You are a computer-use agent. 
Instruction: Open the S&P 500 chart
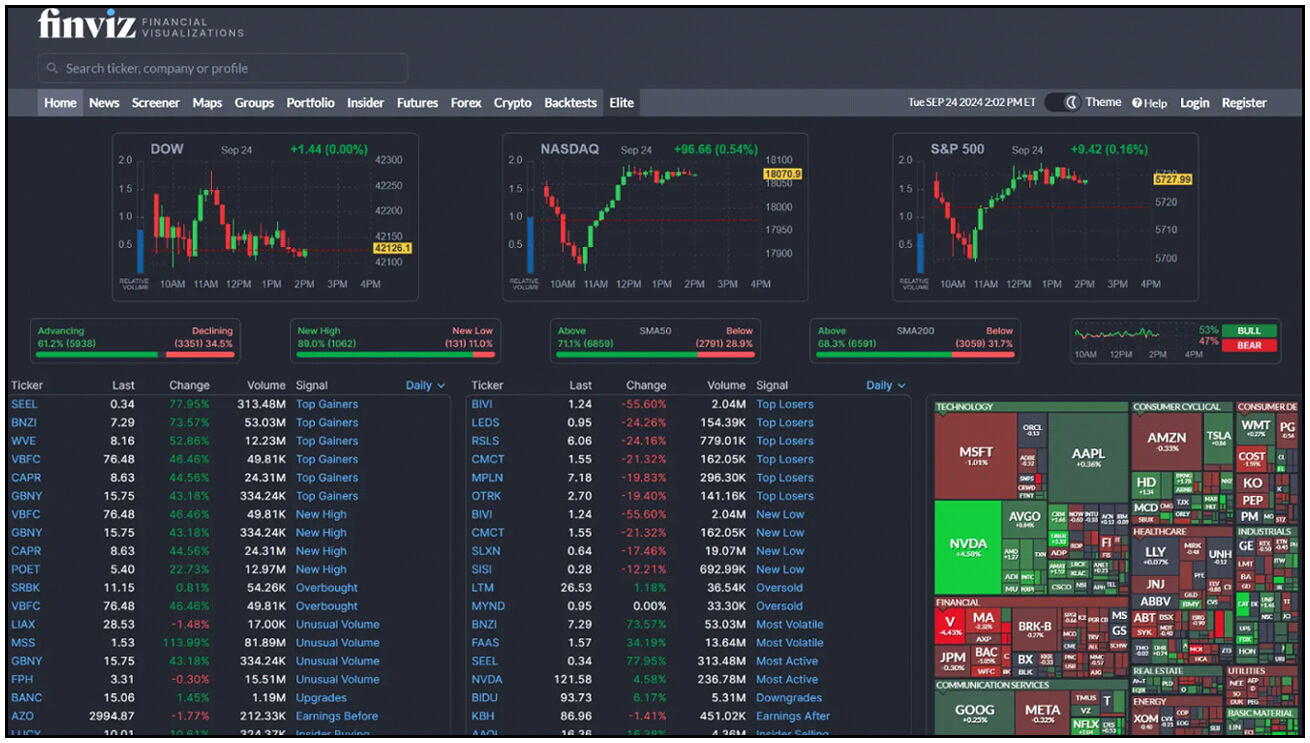pyautogui.click(x=1045, y=217)
